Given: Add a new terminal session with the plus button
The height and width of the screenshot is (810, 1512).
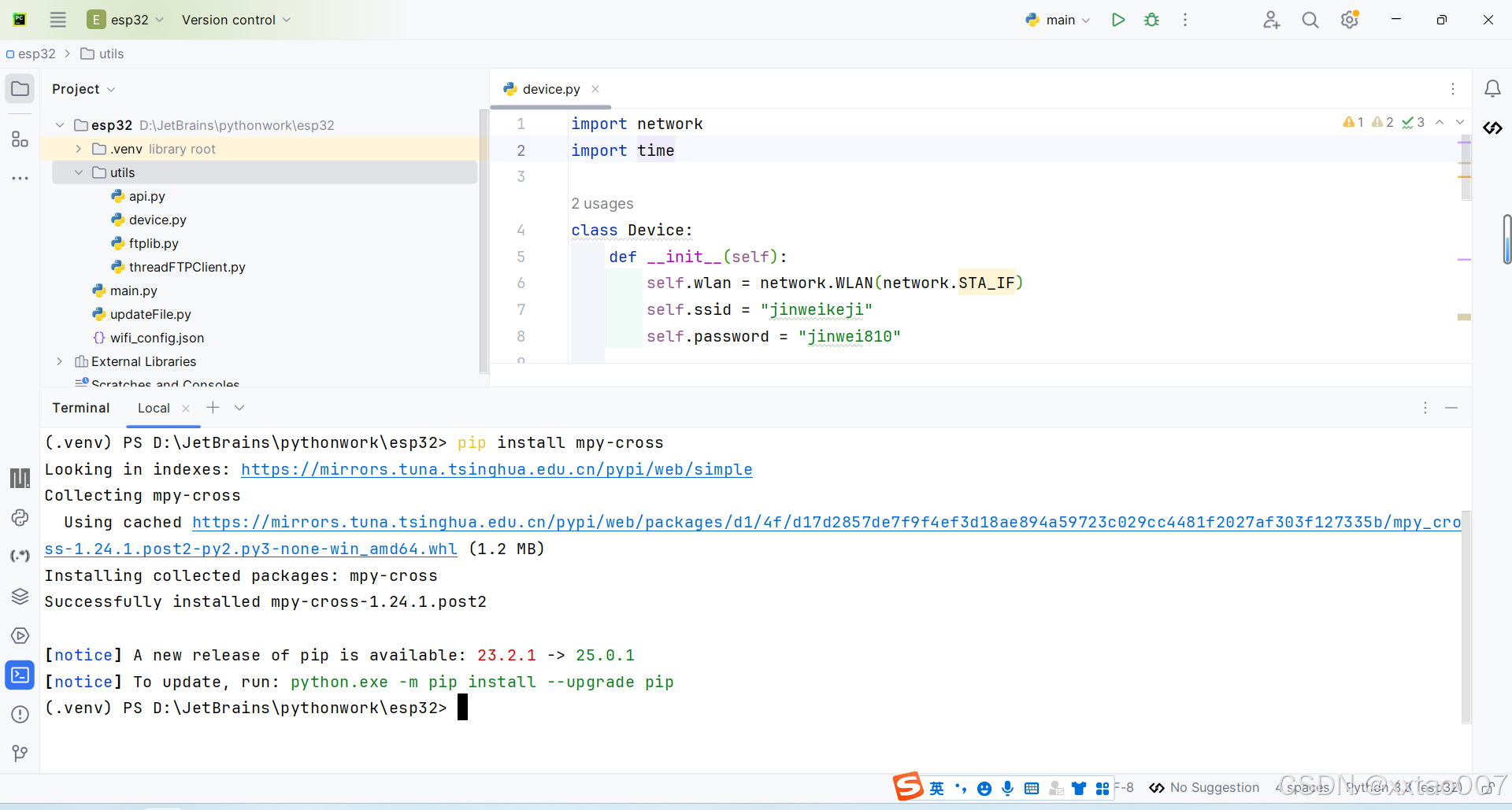Looking at the screenshot, I should [x=212, y=408].
